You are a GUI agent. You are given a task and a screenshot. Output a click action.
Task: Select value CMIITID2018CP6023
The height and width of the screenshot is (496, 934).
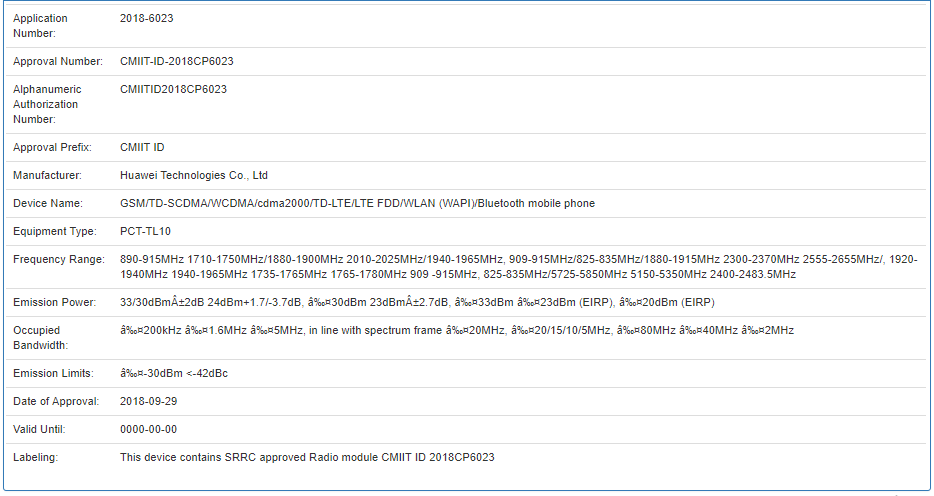173,89
